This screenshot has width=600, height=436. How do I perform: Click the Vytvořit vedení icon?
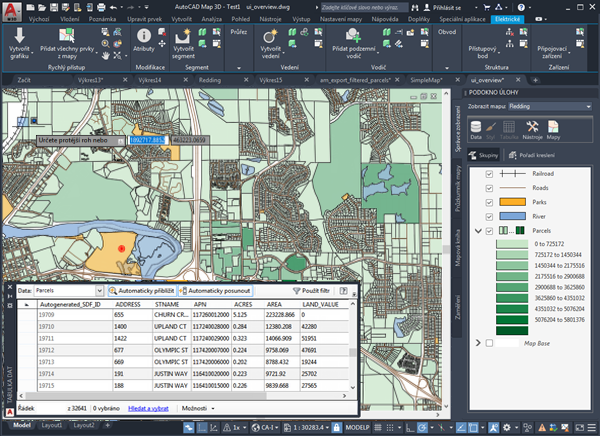point(270,37)
